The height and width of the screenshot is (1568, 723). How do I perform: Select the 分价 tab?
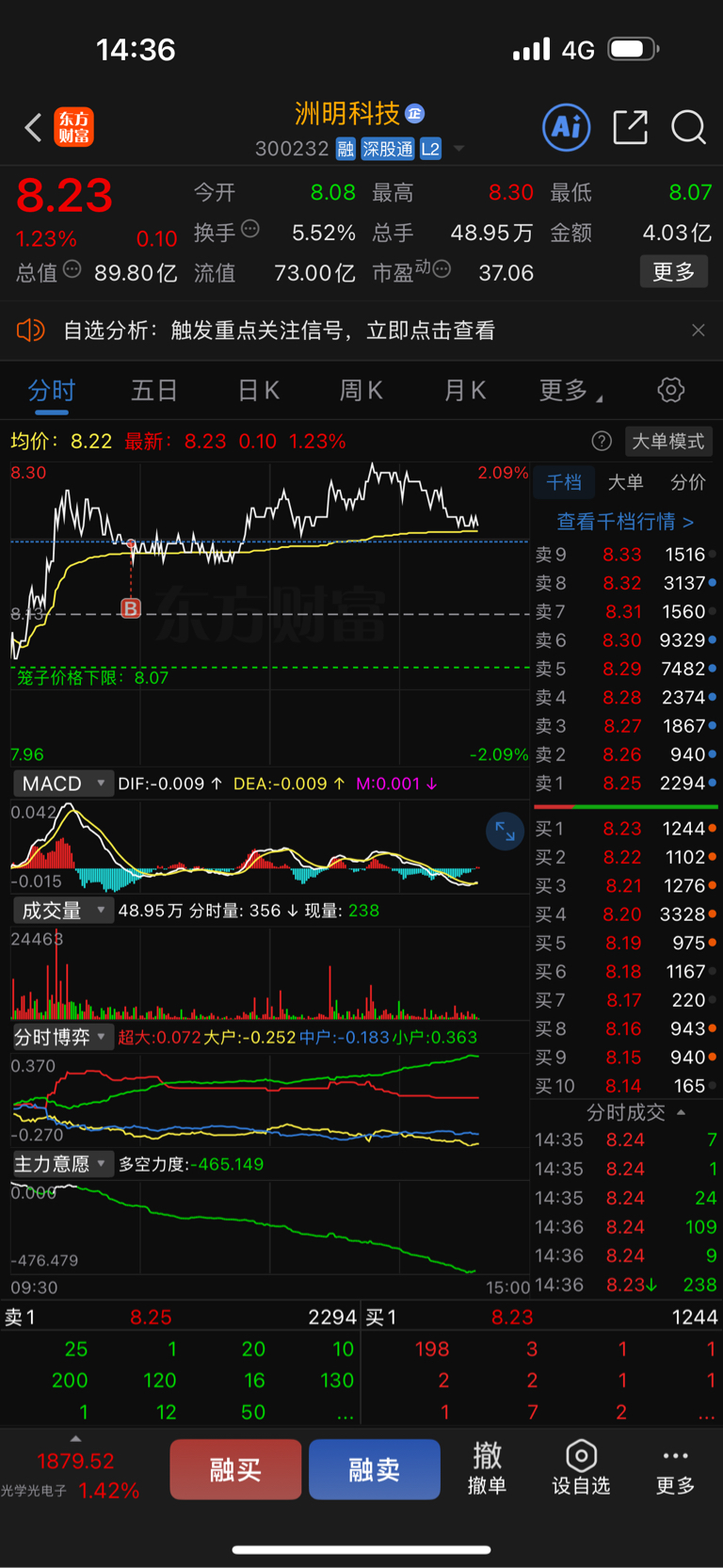tap(688, 482)
